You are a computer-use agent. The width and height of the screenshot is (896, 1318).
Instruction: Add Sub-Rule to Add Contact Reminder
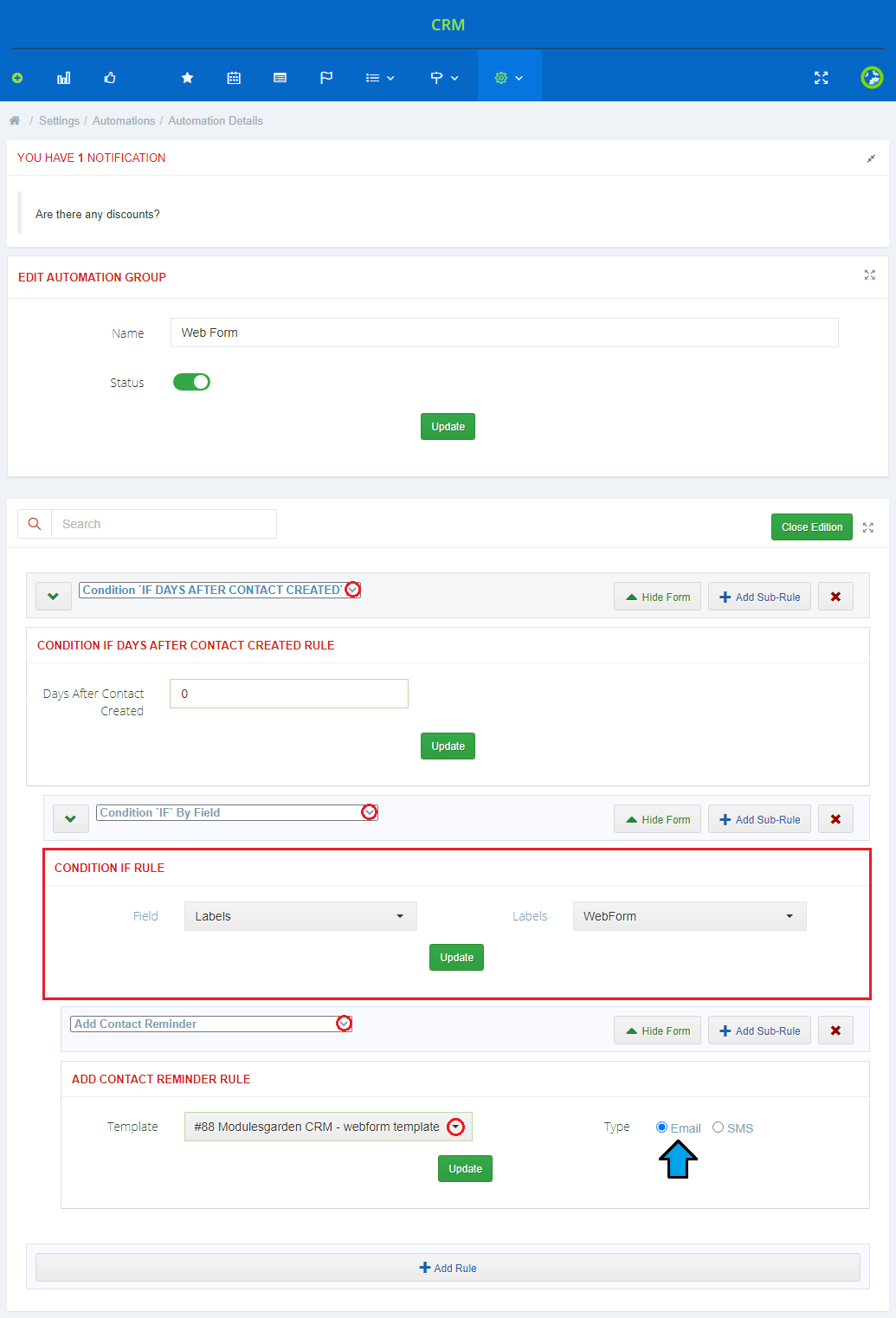click(759, 1030)
